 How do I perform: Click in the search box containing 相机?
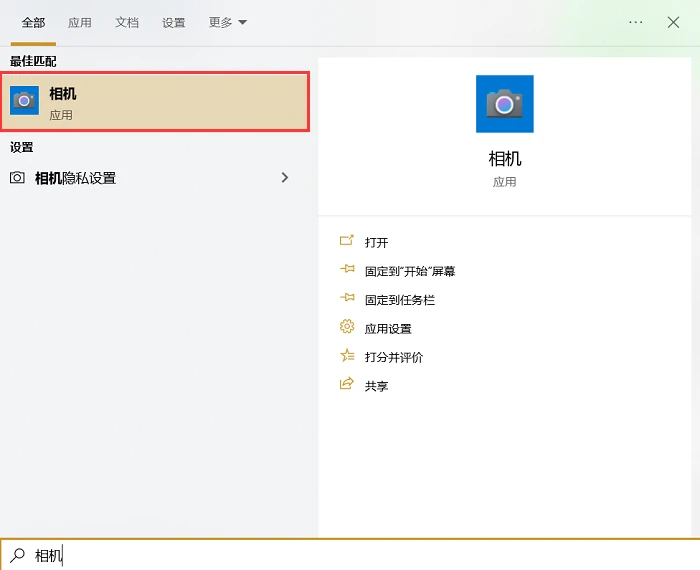click(350, 555)
